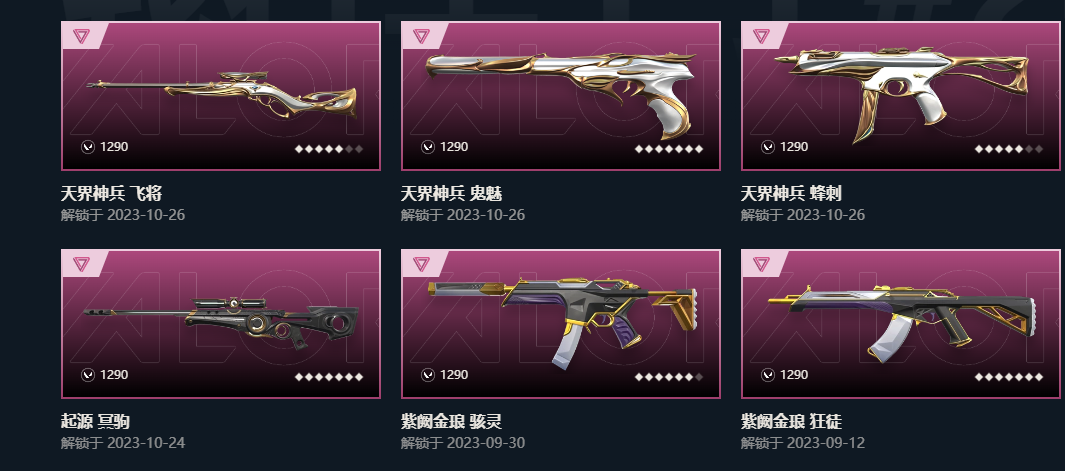Image resolution: width=1065 pixels, height=471 pixels.
Task: Click the unlock date 2023-10-24 text
Action: click(146, 443)
